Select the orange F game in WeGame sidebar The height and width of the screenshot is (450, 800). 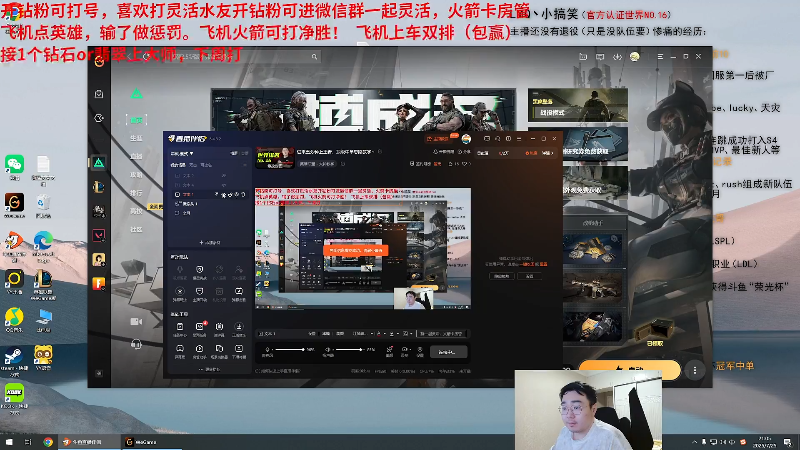click(99, 283)
